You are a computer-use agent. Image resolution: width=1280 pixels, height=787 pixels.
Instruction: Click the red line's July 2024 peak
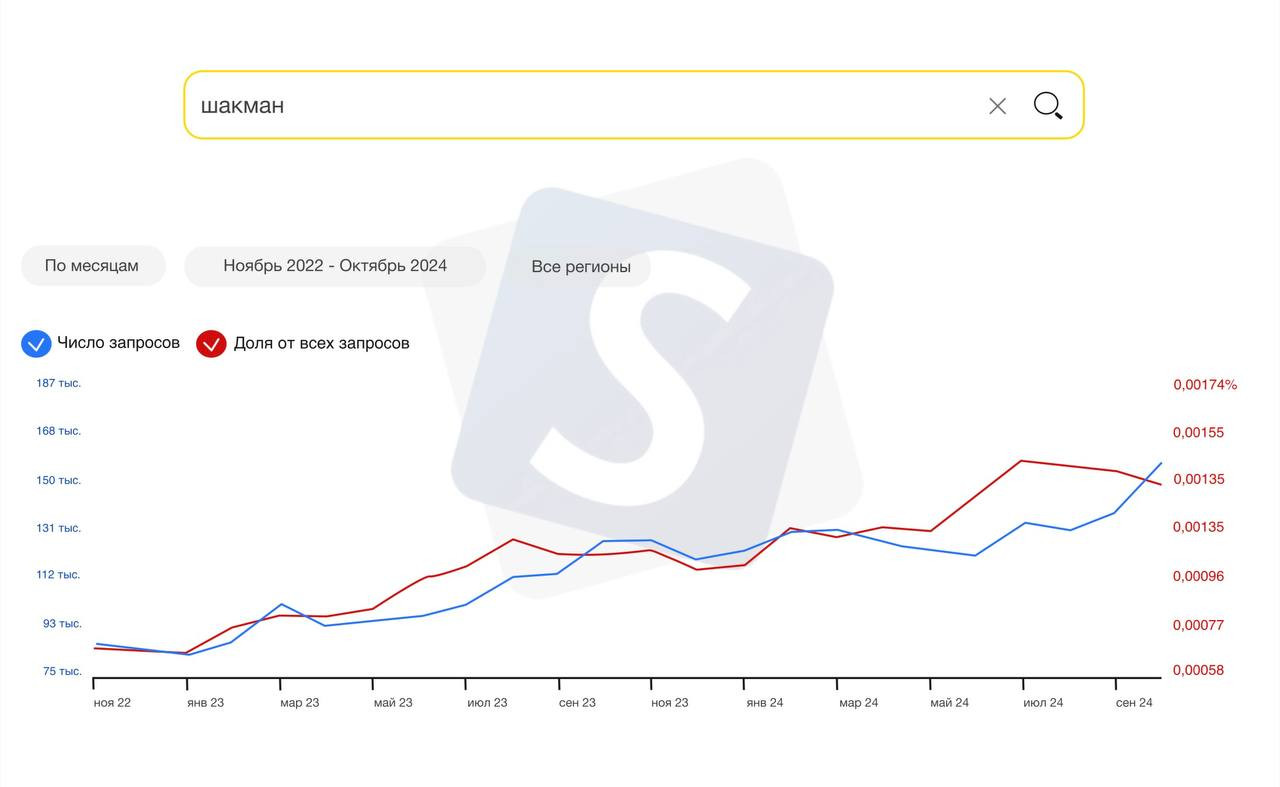coord(1020,461)
